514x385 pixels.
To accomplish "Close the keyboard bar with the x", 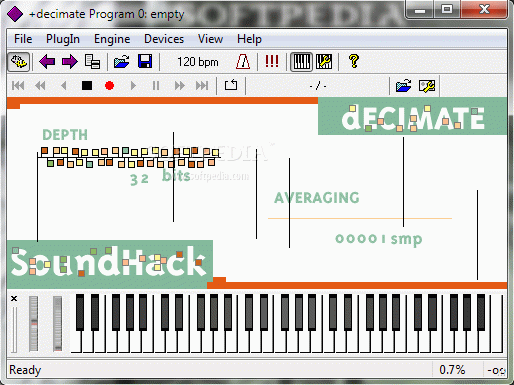I will pos(14,298).
